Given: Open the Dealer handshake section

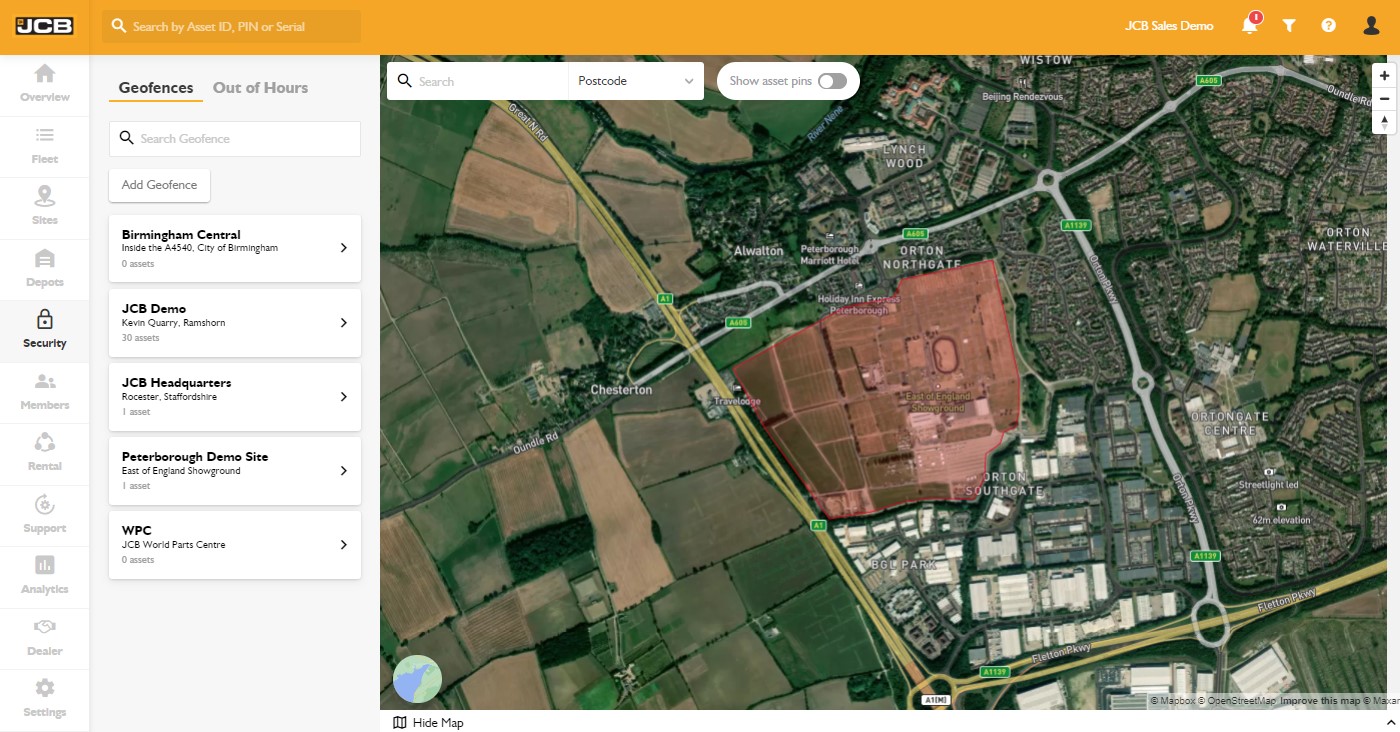Looking at the screenshot, I should pyautogui.click(x=44, y=638).
